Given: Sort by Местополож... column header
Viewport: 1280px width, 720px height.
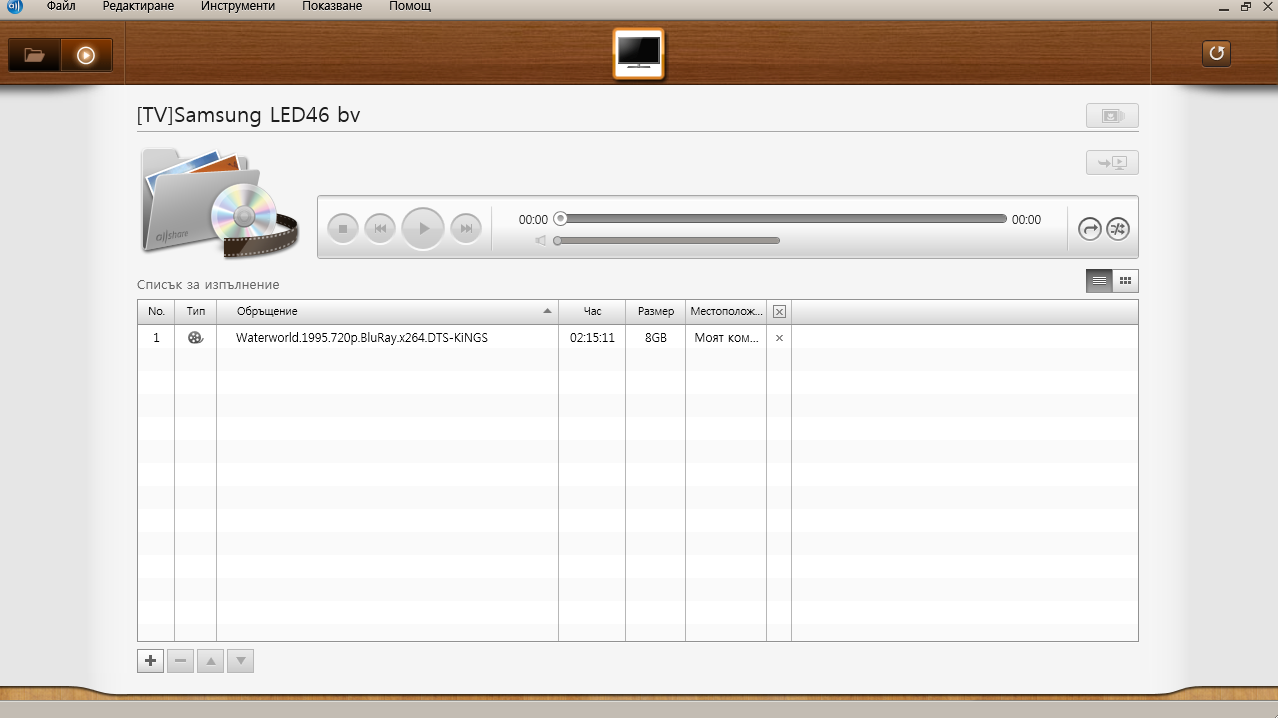Looking at the screenshot, I should click(x=726, y=312).
